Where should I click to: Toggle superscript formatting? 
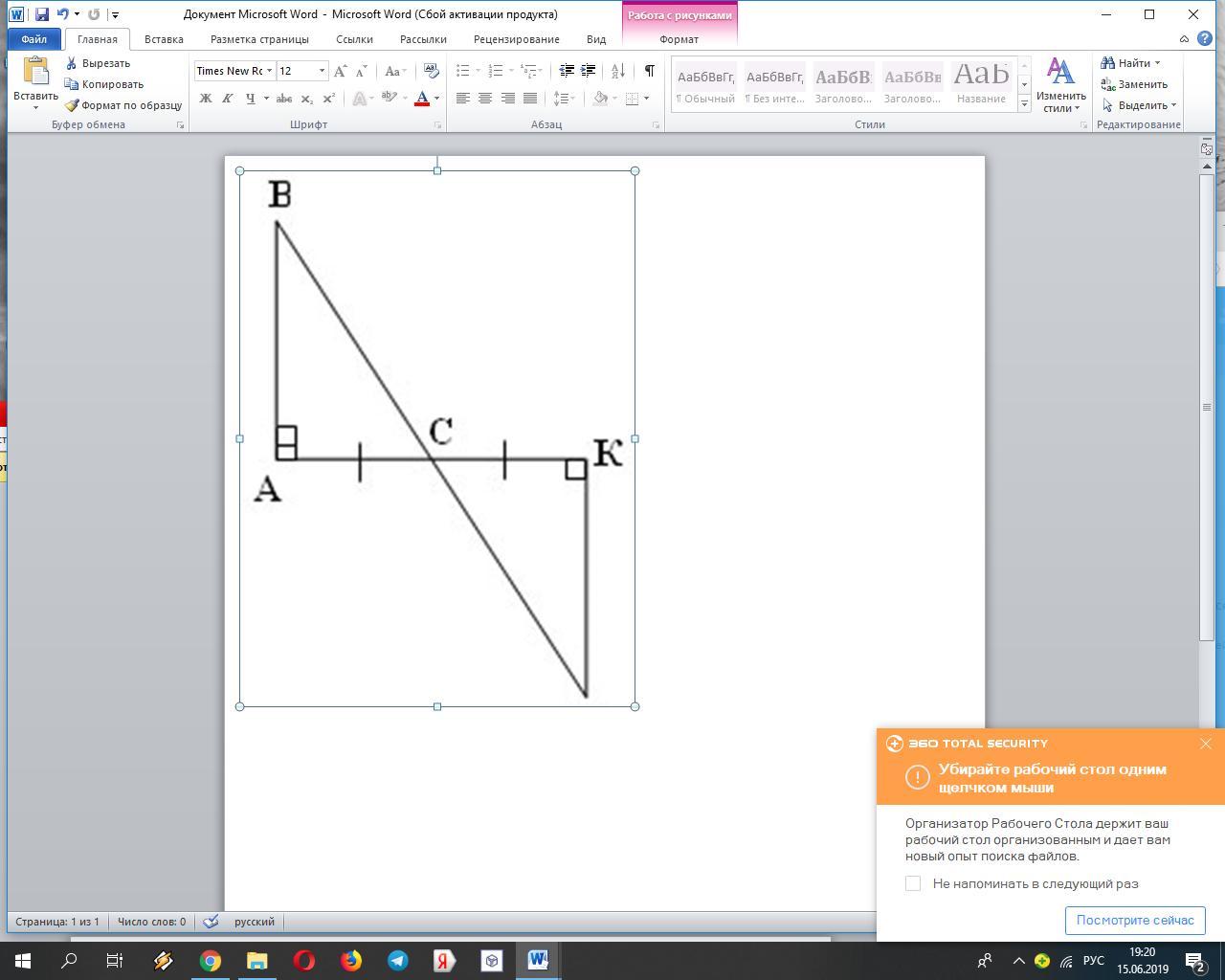(x=328, y=99)
